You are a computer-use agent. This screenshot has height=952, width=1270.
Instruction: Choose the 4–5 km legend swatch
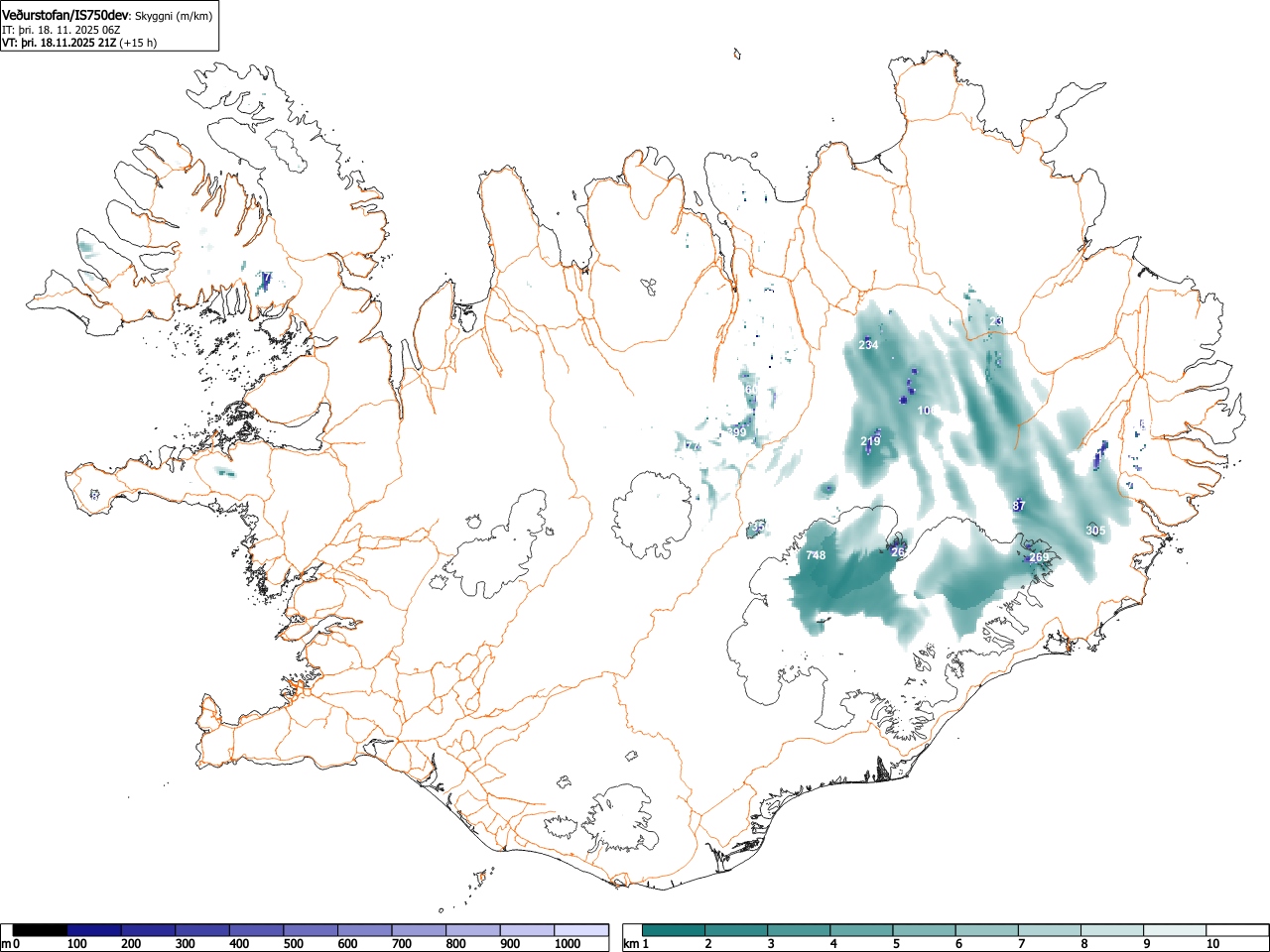(861, 930)
